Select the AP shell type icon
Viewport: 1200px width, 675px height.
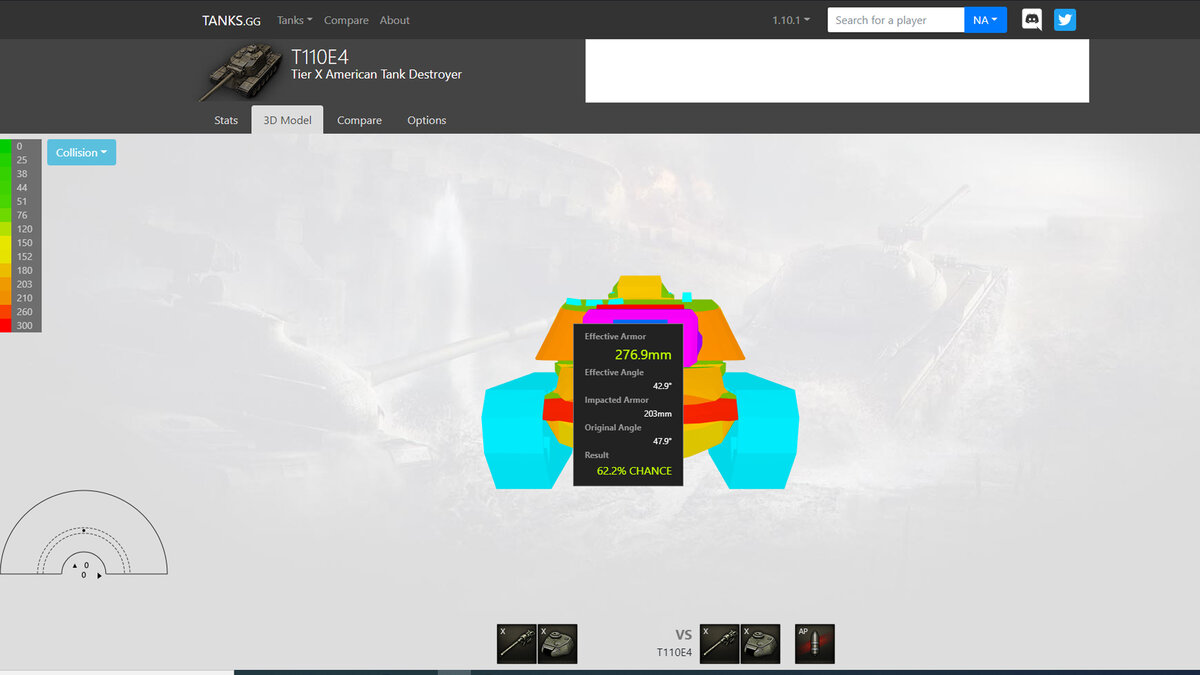[x=815, y=644]
